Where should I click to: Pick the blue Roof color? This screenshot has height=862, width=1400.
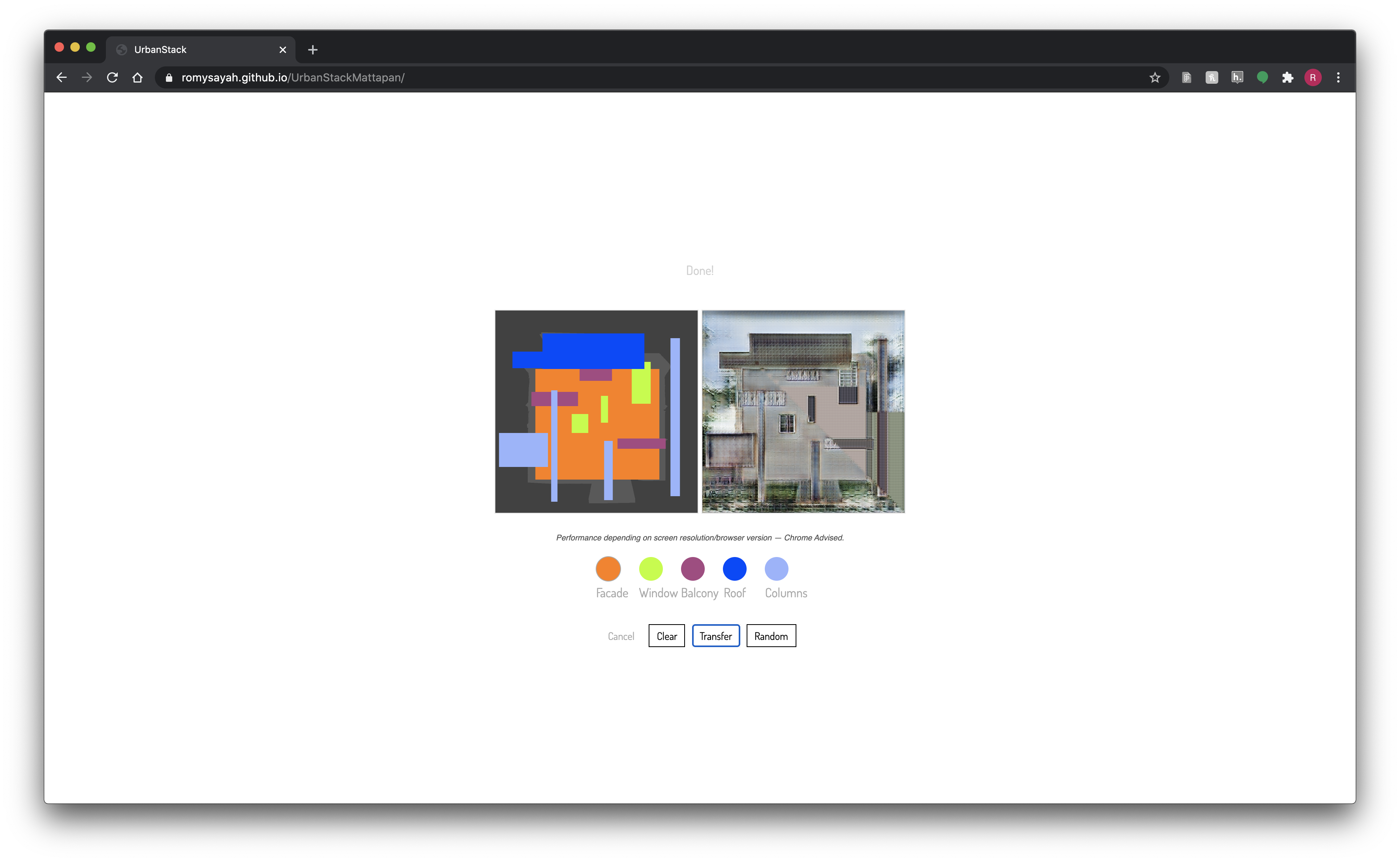734,569
